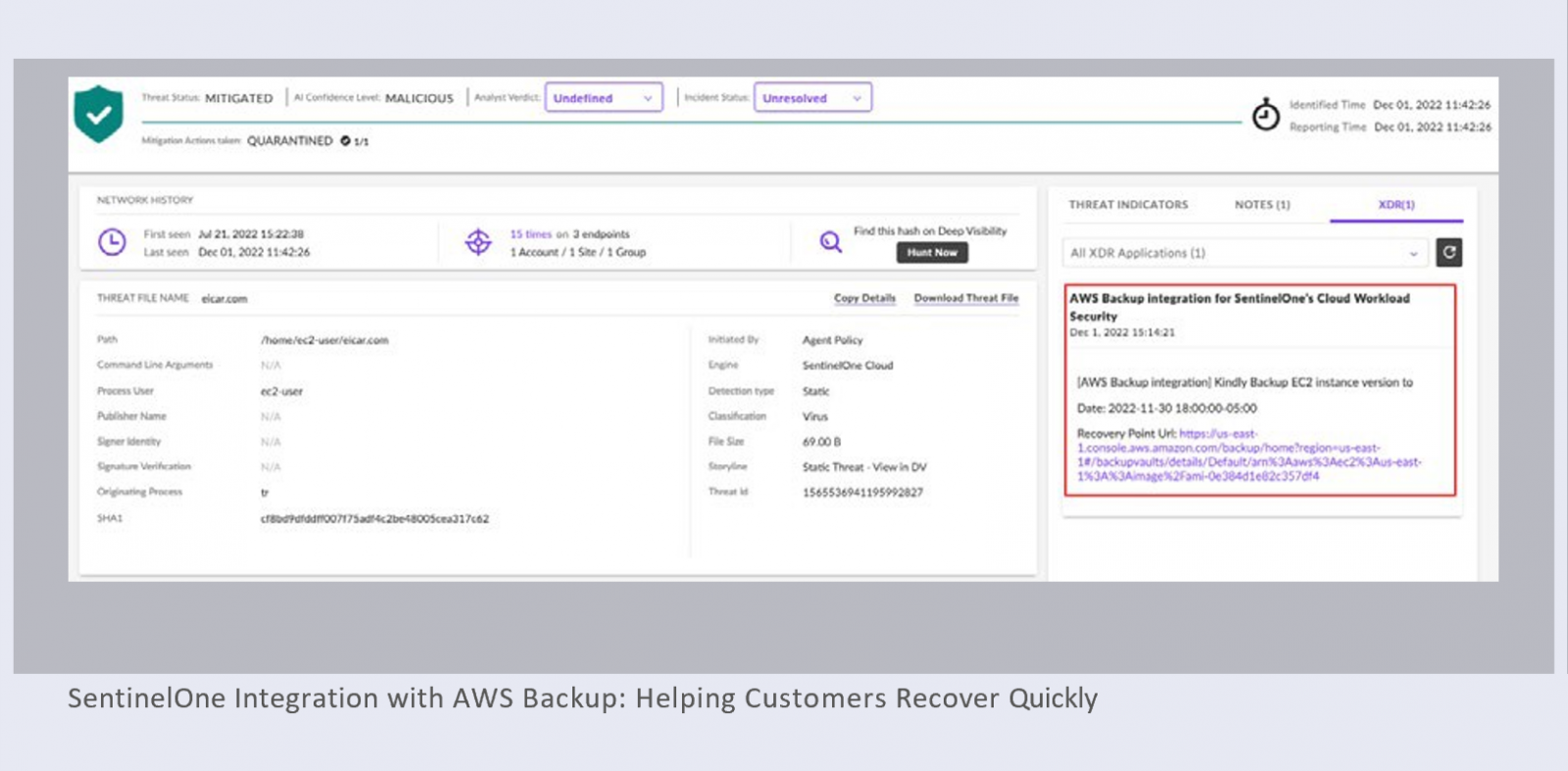1568x771 pixels.
Task: Click the green shield mitigated status icon
Action: 99,114
